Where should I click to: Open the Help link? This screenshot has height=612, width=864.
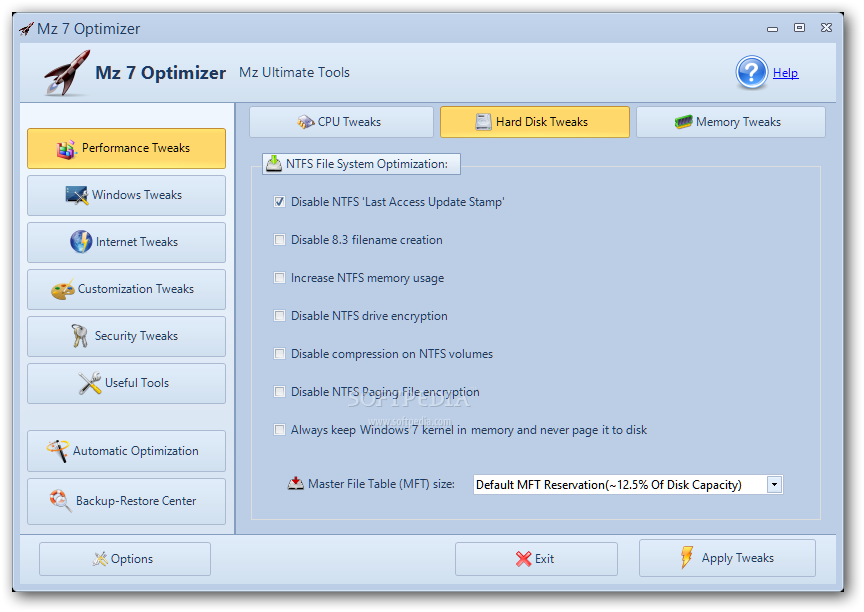click(785, 73)
